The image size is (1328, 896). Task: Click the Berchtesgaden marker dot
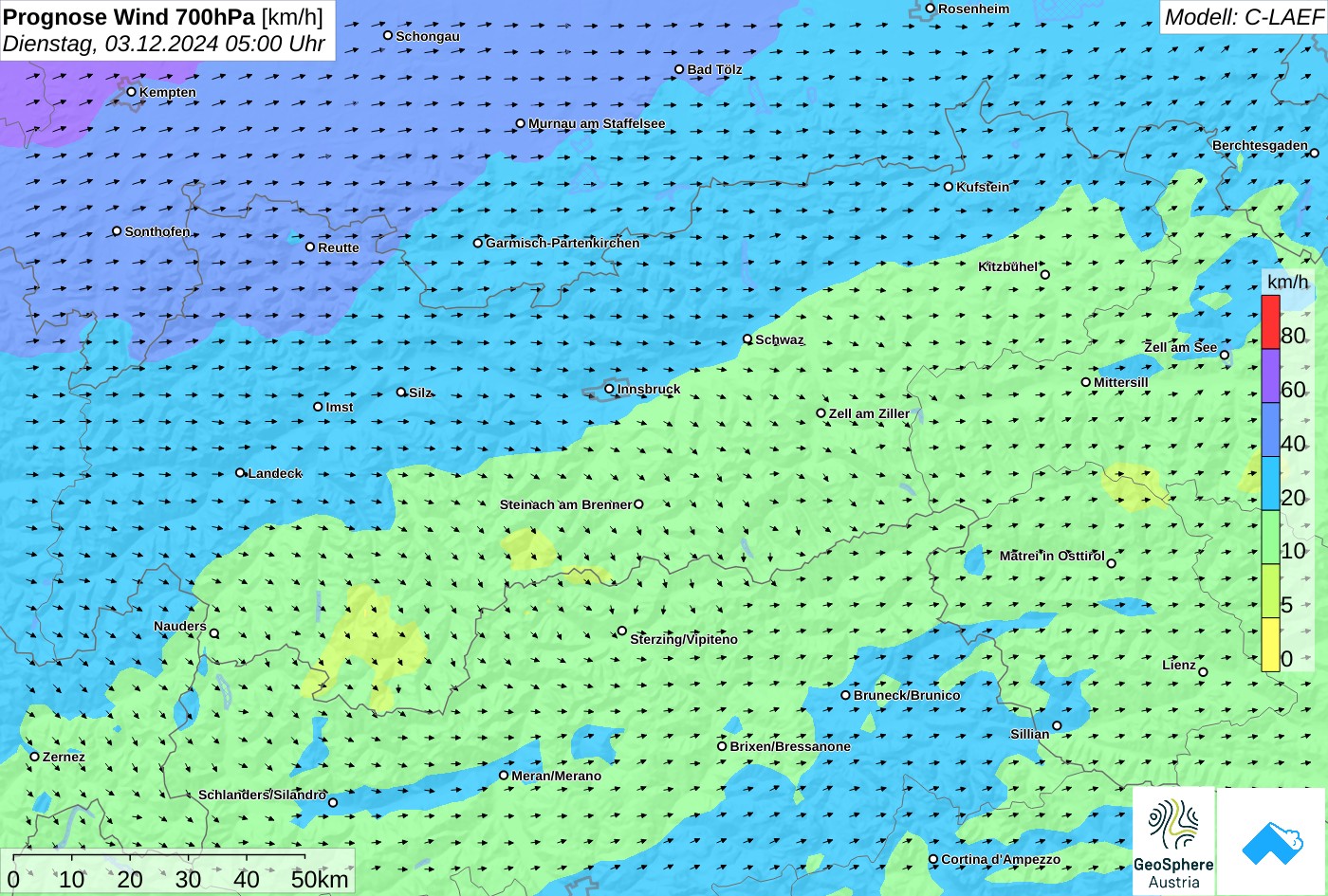pos(1315,153)
